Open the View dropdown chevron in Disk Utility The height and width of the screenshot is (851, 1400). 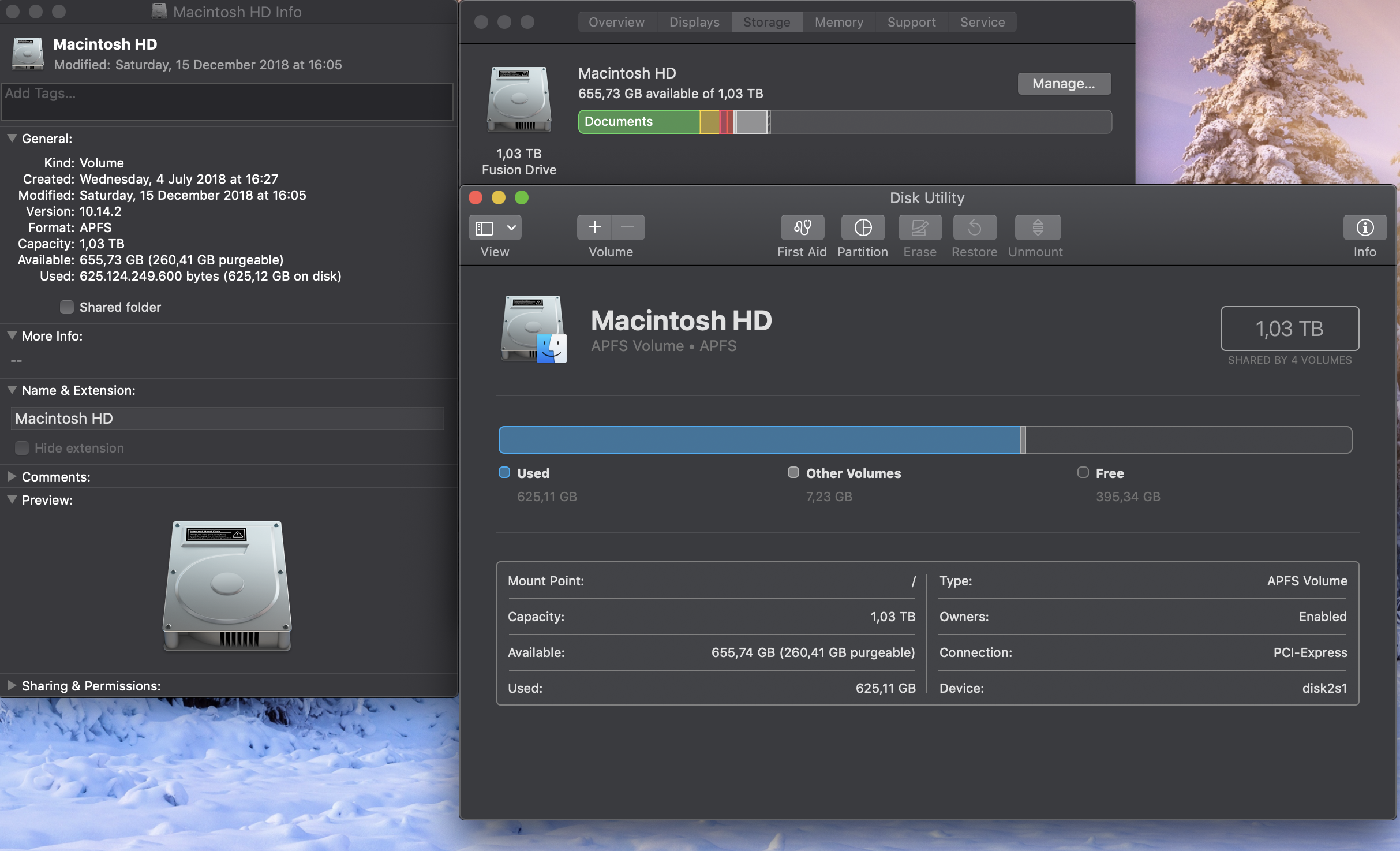click(511, 228)
